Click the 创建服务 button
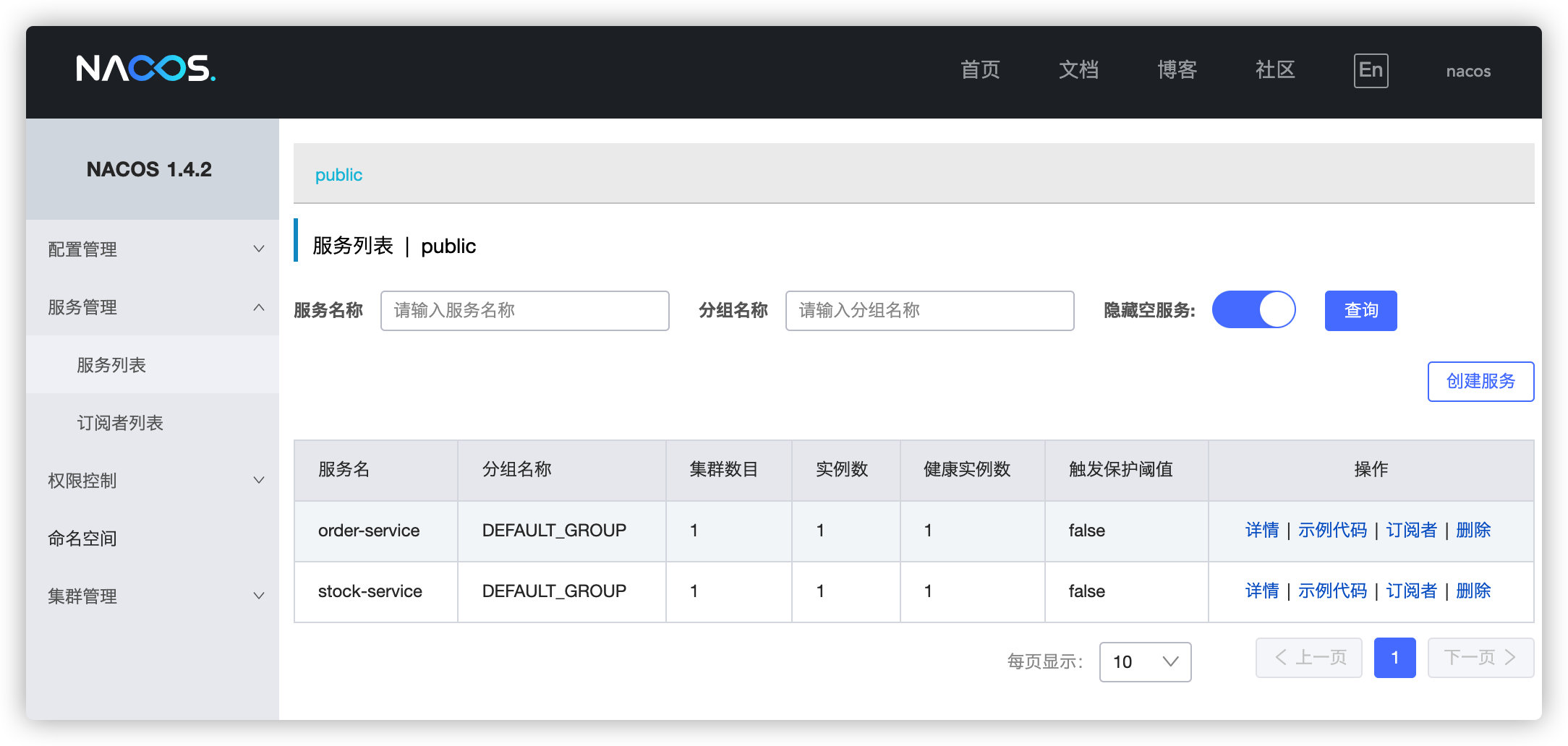This screenshot has width=1568, height=746. [x=1480, y=381]
